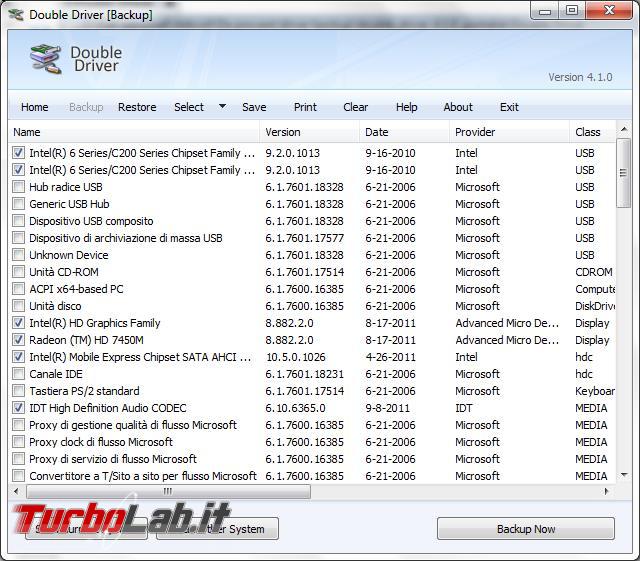Viewport: 640px width, 561px height.
Task: Uncheck Intel(R) HD Graphics Family
Action: pyautogui.click(x=18, y=323)
